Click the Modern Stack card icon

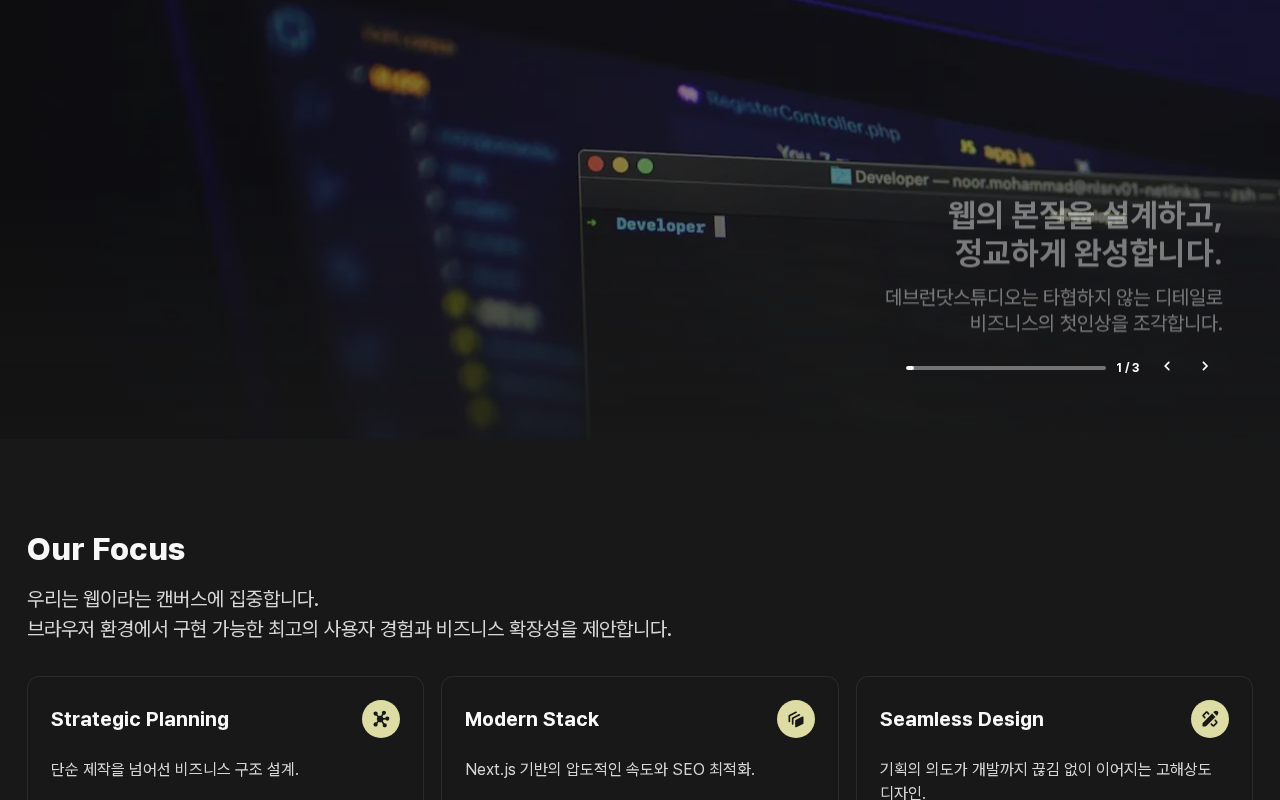pos(796,719)
